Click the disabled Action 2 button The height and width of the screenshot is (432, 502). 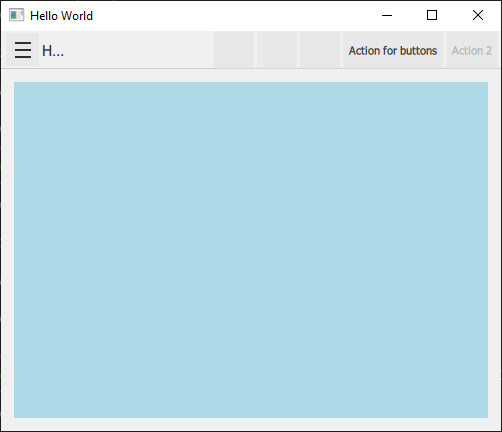click(x=472, y=51)
